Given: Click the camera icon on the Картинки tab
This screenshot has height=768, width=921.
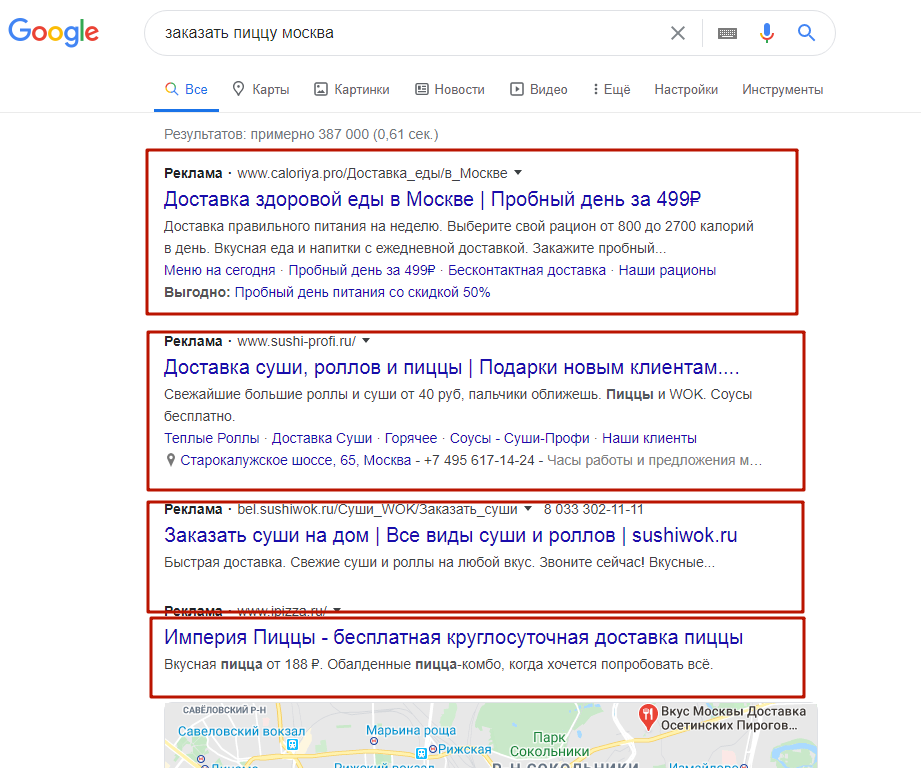Looking at the screenshot, I should pyautogui.click(x=321, y=89).
